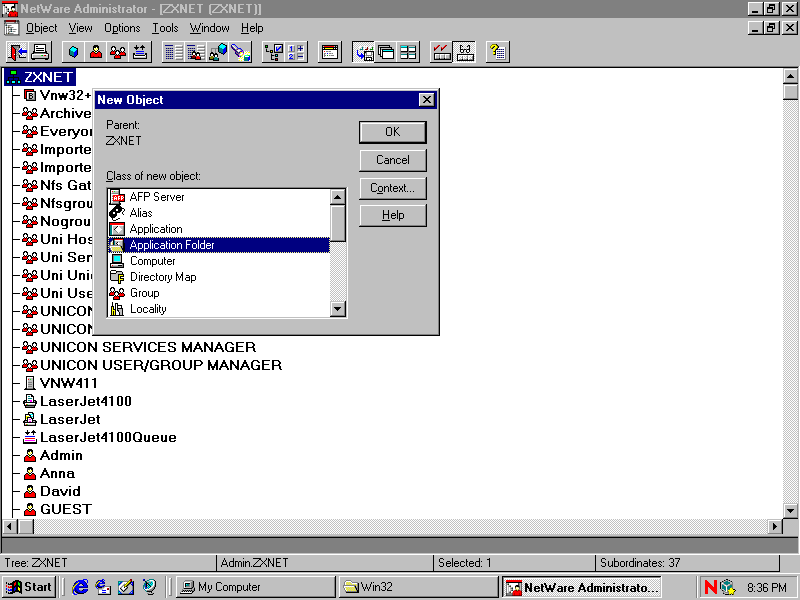
Task: Select the LaserJet print server object
Action: click(x=61, y=419)
